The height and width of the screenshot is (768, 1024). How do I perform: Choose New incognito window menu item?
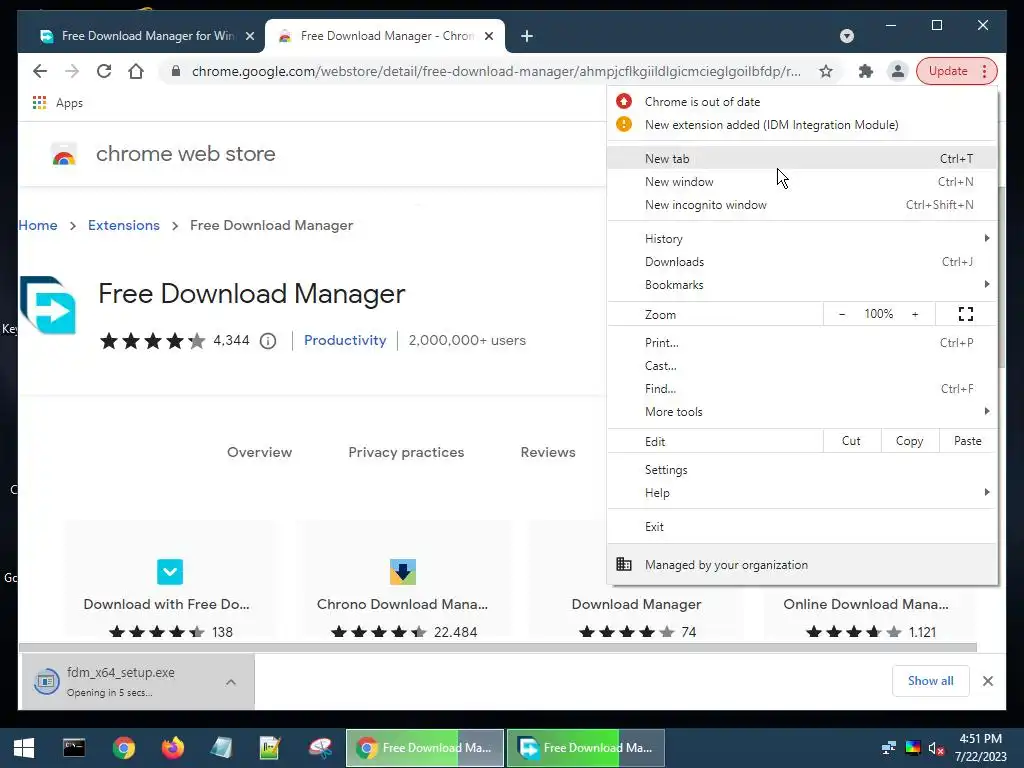click(x=801, y=205)
